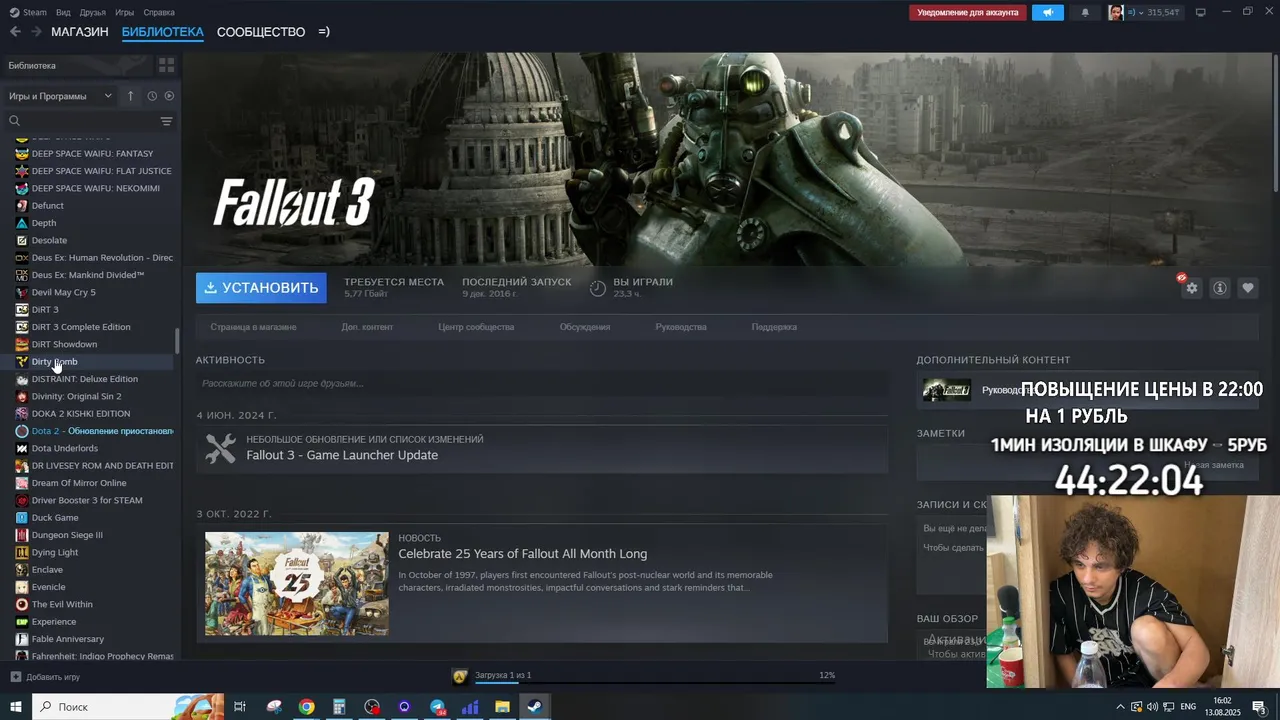The image size is (1280, 720).
Task: Open Calculator from taskbar
Action: coord(339,707)
